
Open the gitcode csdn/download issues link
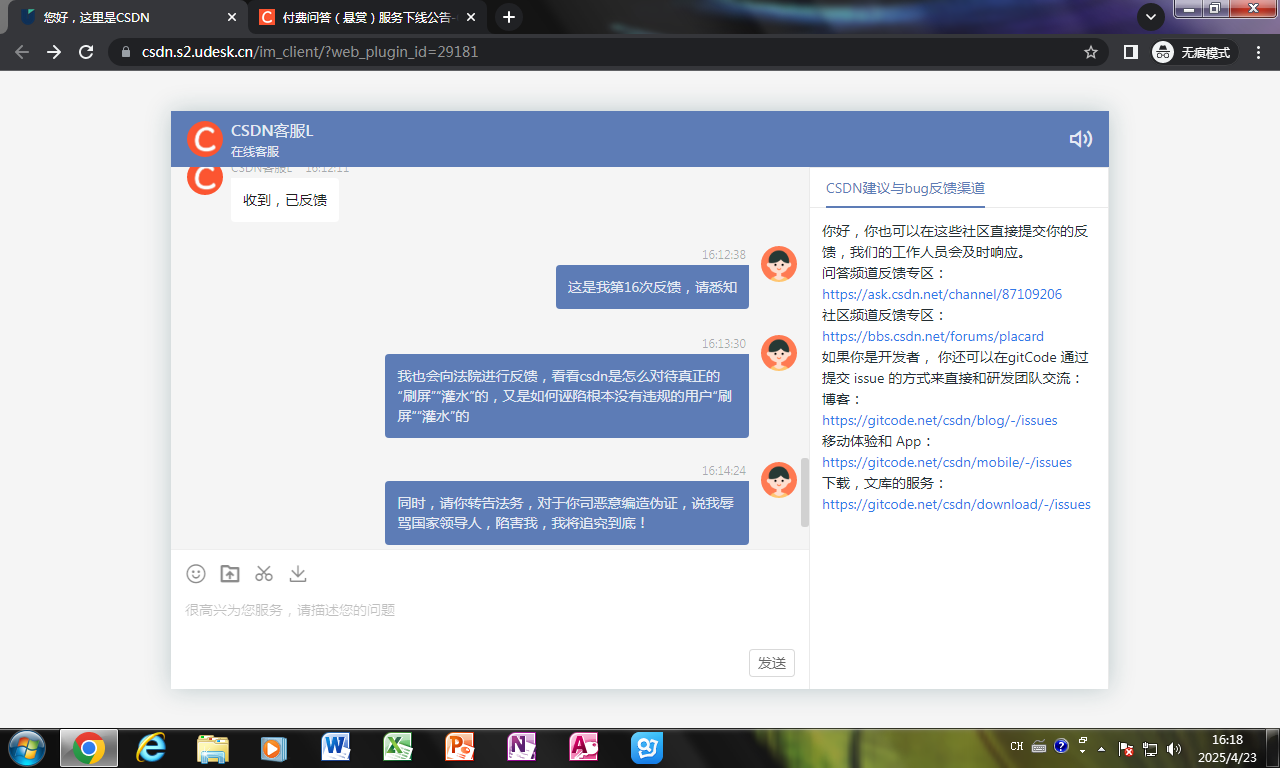tap(956, 504)
